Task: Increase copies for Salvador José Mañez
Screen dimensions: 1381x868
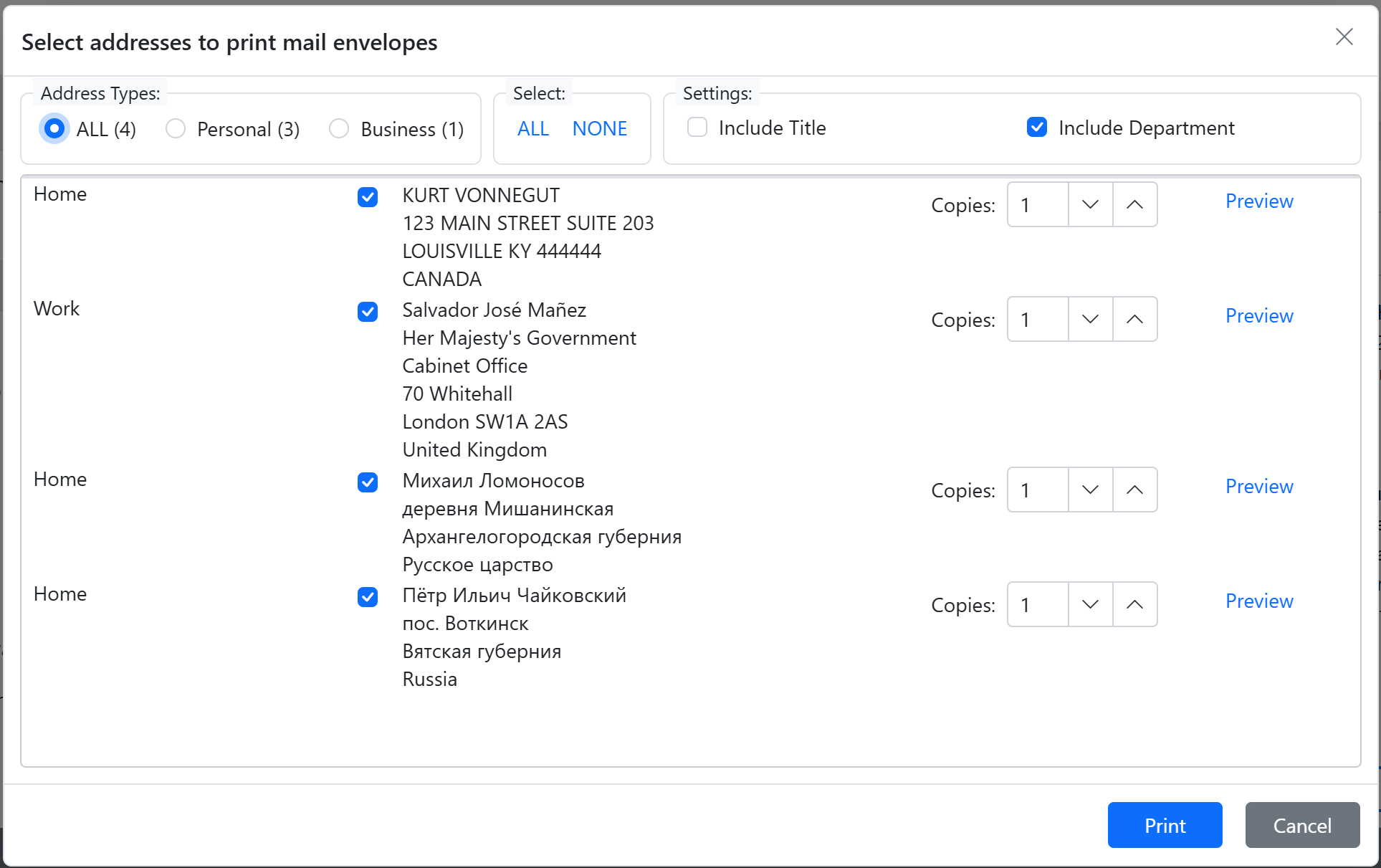Action: pyautogui.click(x=1135, y=319)
